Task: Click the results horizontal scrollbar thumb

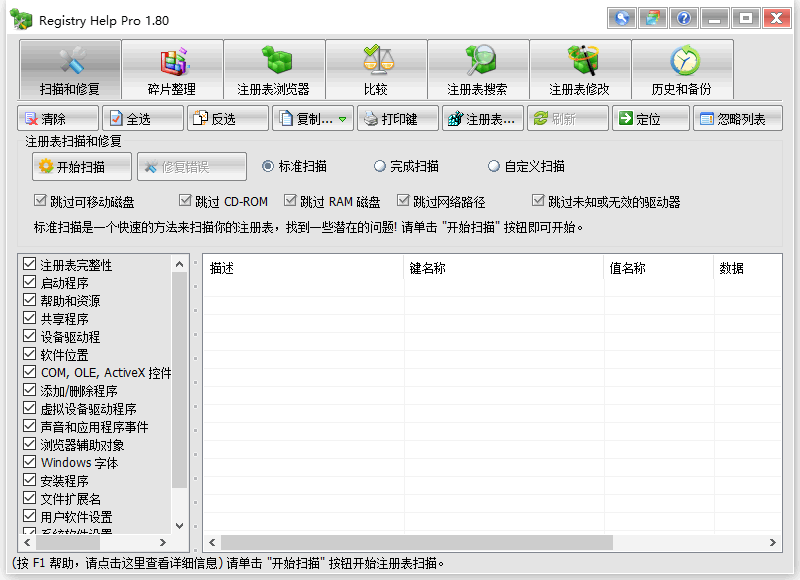Action: 417,542
